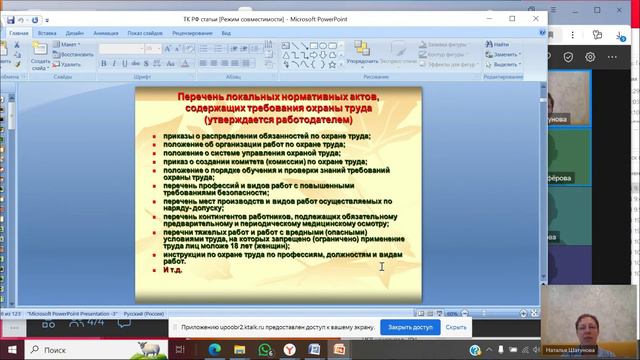
Task: Select the triangle shape in shapes gallery
Action: coord(286,55)
